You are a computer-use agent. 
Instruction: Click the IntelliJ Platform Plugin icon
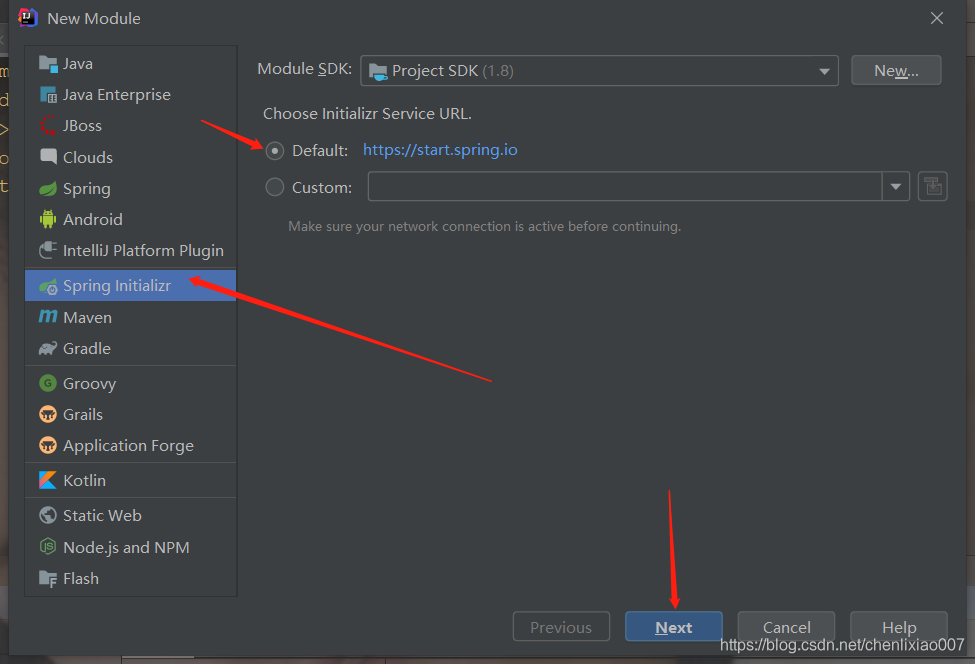pyautogui.click(x=48, y=251)
